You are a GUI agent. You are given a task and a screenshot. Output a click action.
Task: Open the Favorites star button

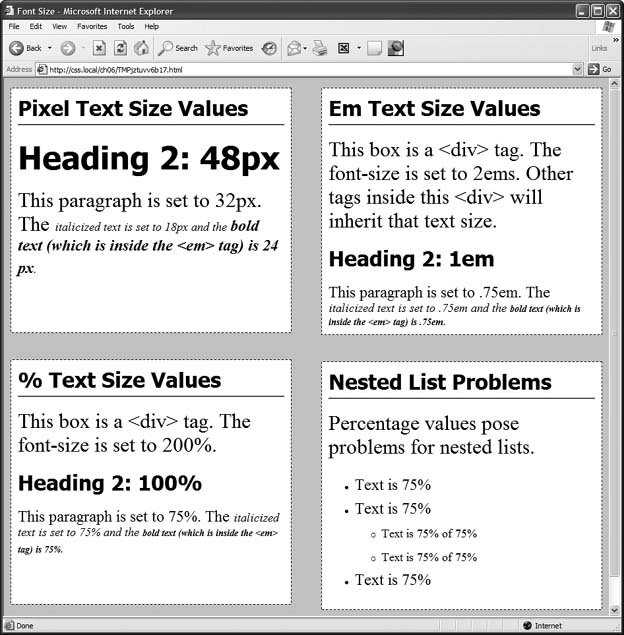pyautogui.click(x=229, y=48)
